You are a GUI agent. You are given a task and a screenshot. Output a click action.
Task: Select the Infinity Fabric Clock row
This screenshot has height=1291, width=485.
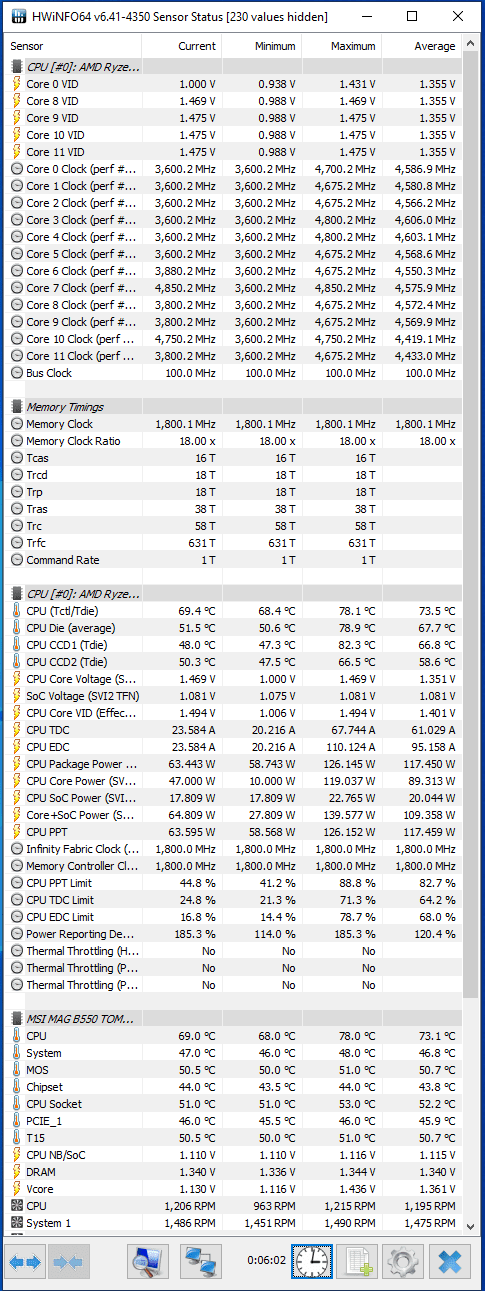click(236, 849)
